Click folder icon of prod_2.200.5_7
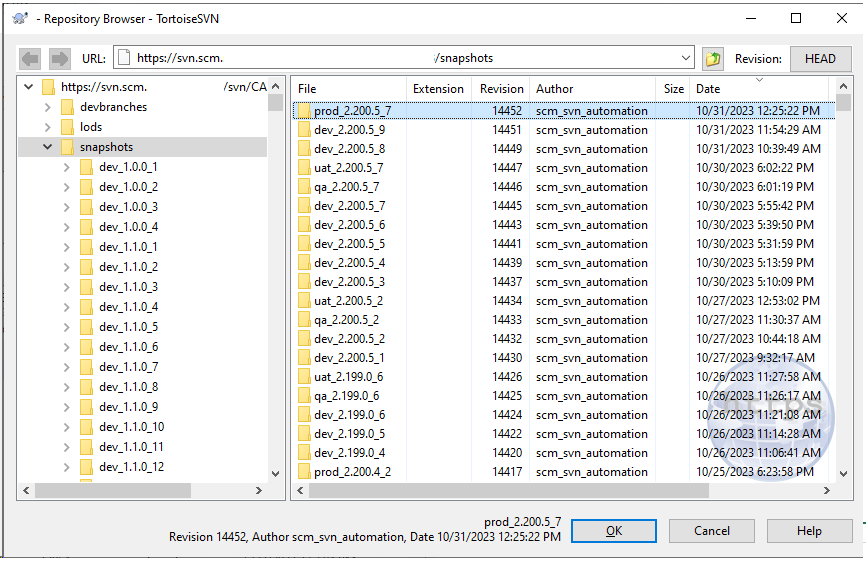This screenshot has height=562, width=866. (x=304, y=111)
